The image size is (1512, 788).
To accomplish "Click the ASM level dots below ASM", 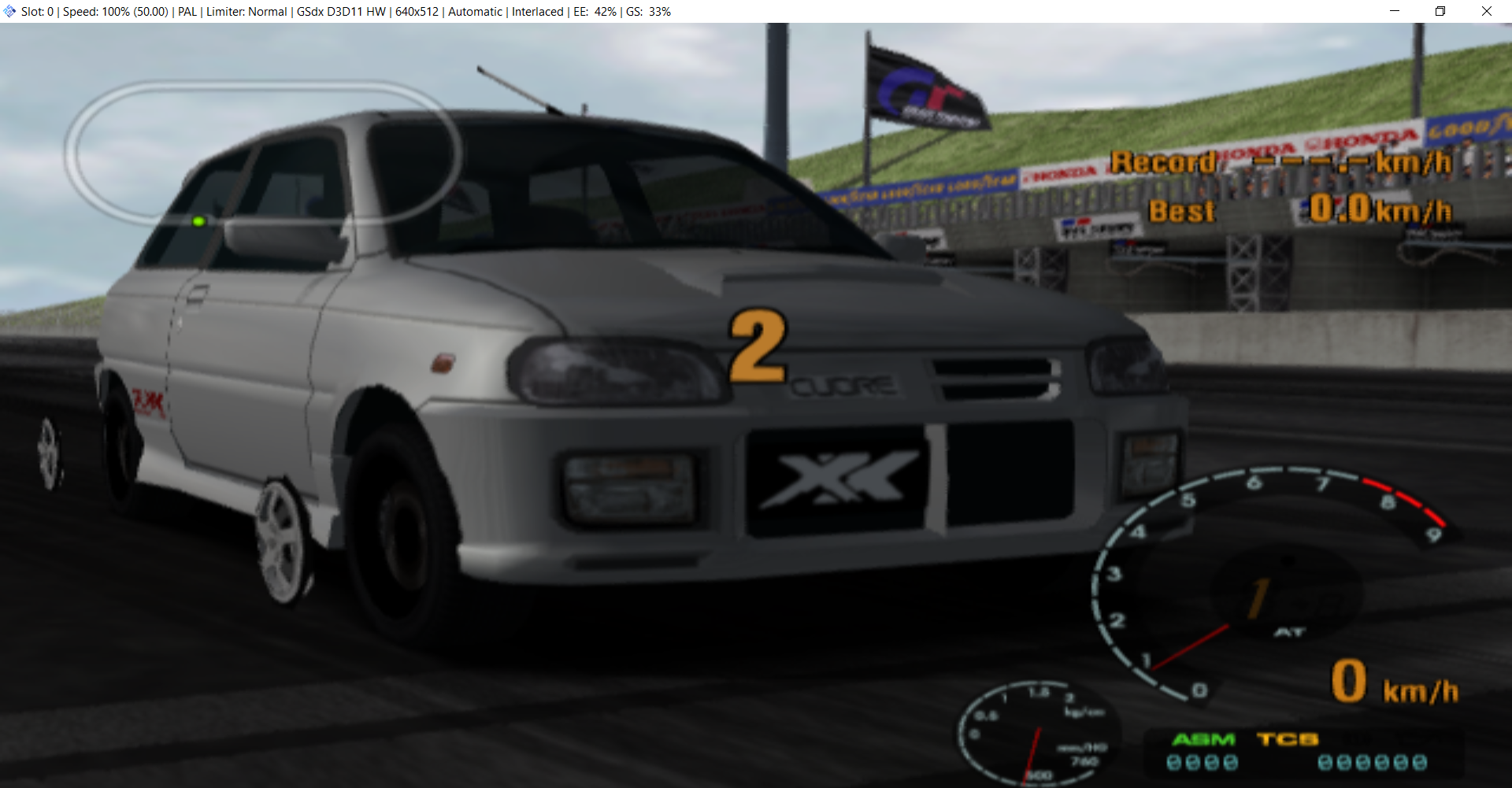I will pos(1202,762).
